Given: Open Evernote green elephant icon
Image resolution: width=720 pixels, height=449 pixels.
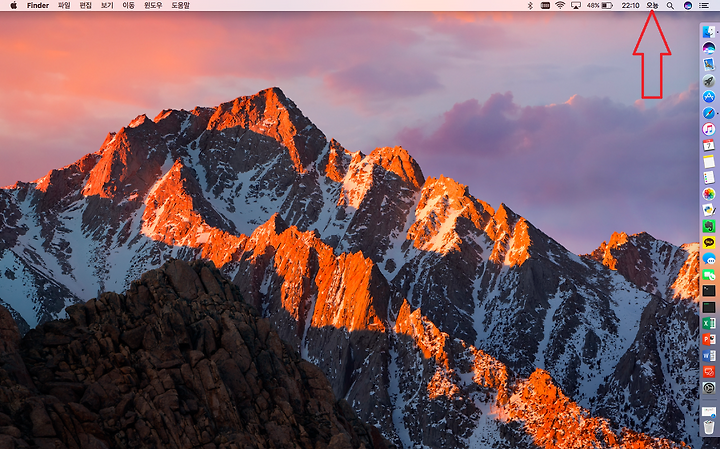Looking at the screenshot, I should [x=709, y=226].
